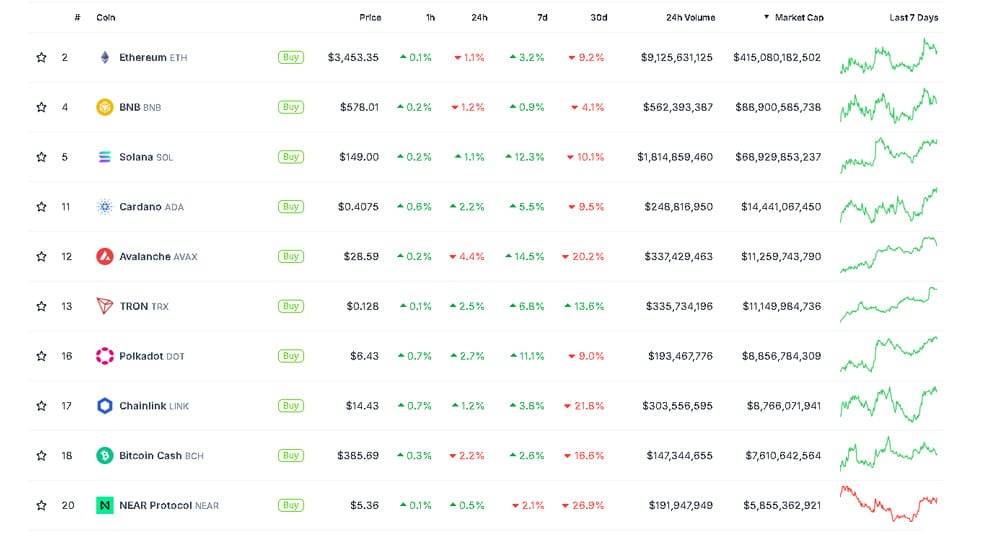Click the TRON coin logo icon
The height and width of the screenshot is (554, 984).
(105, 306)
